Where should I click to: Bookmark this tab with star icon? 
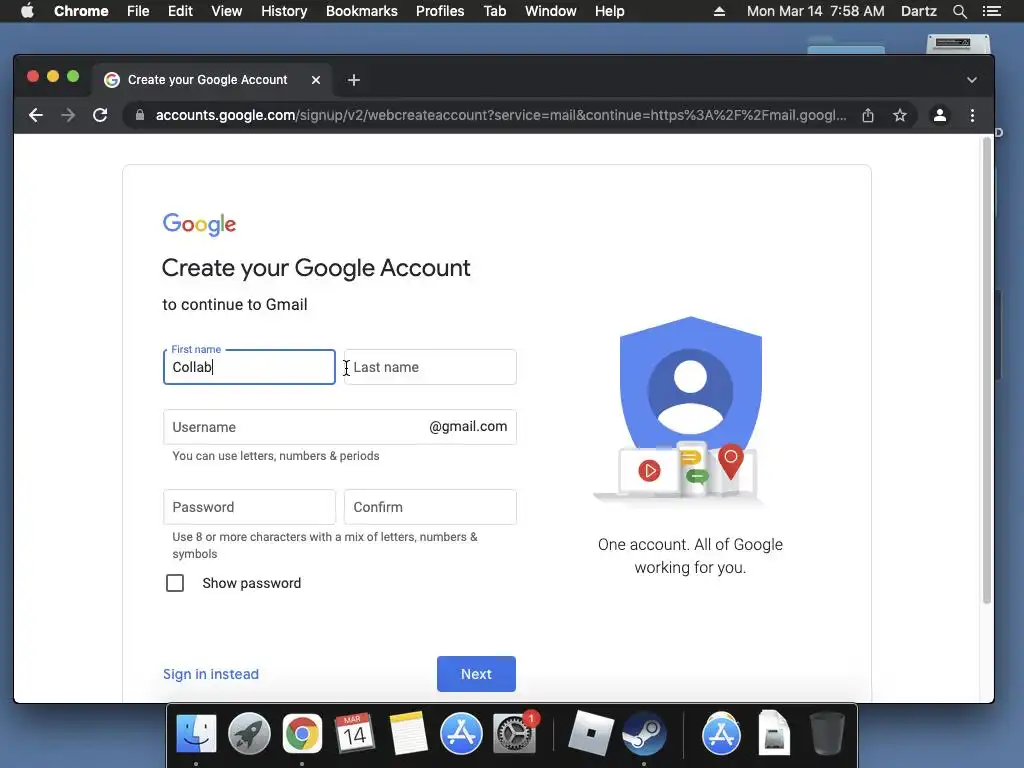click(900, 116)
